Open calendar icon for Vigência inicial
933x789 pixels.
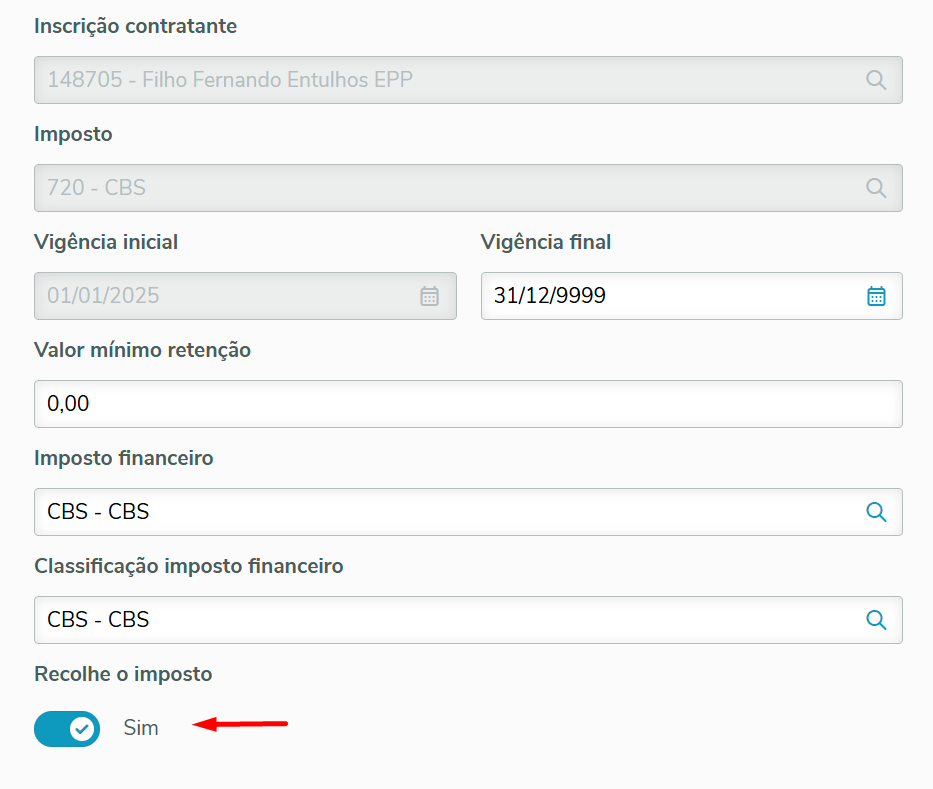pos(430,296)
